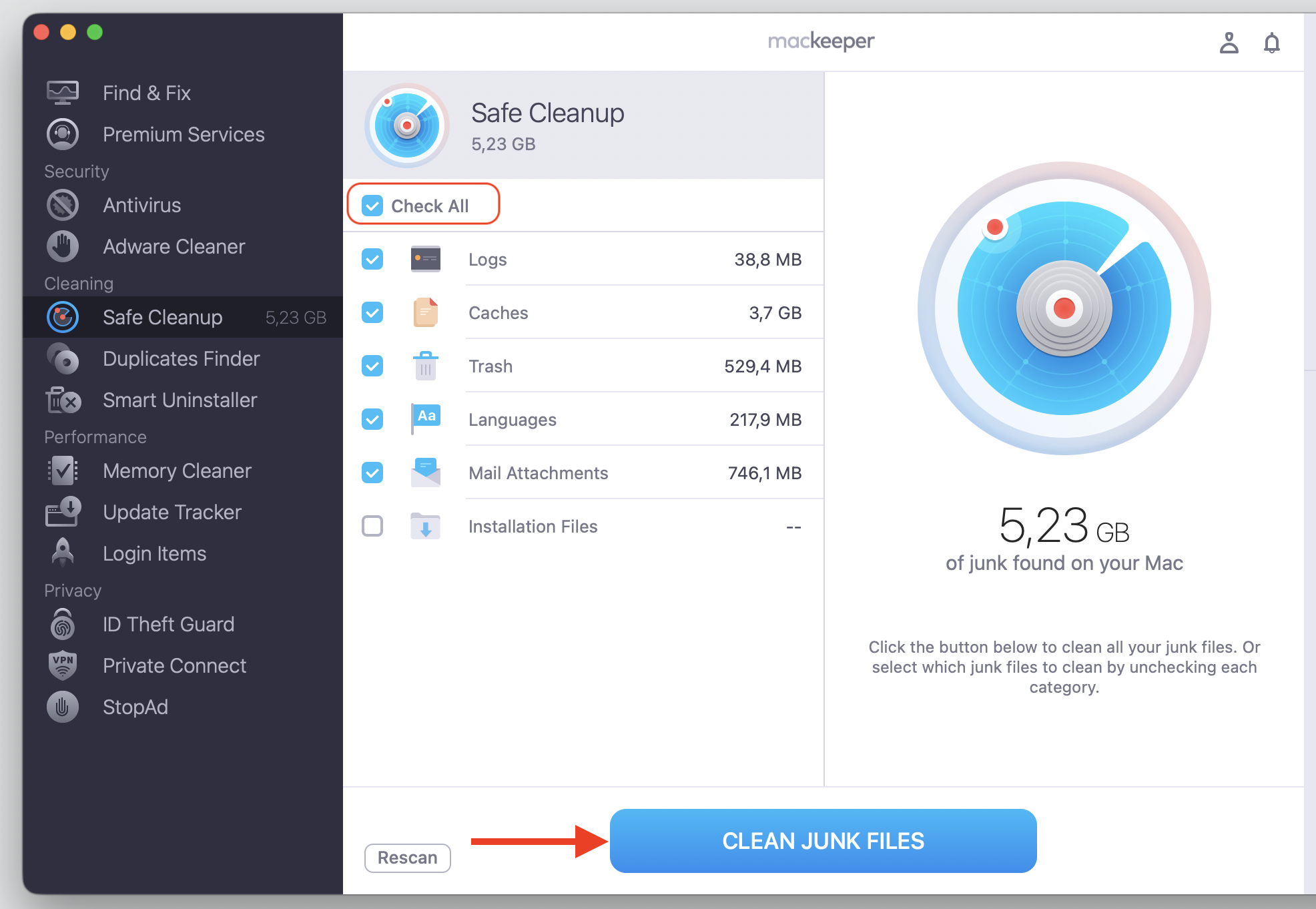The width and height of the screenshot is (1316, 909).
Task: Open Premium Services section
Action: [x=184, y=134]
